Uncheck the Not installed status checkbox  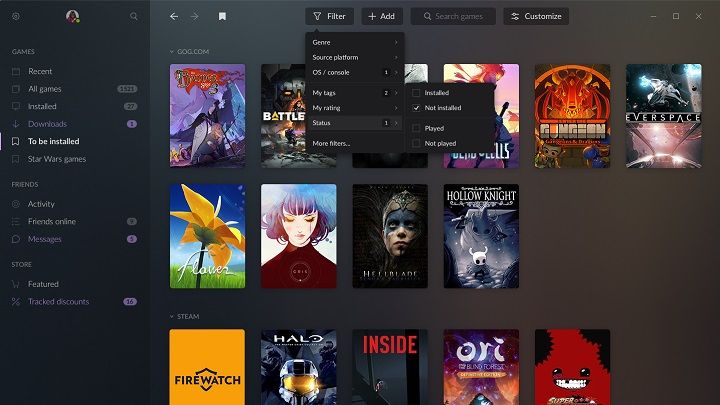(x=416, y=107)
